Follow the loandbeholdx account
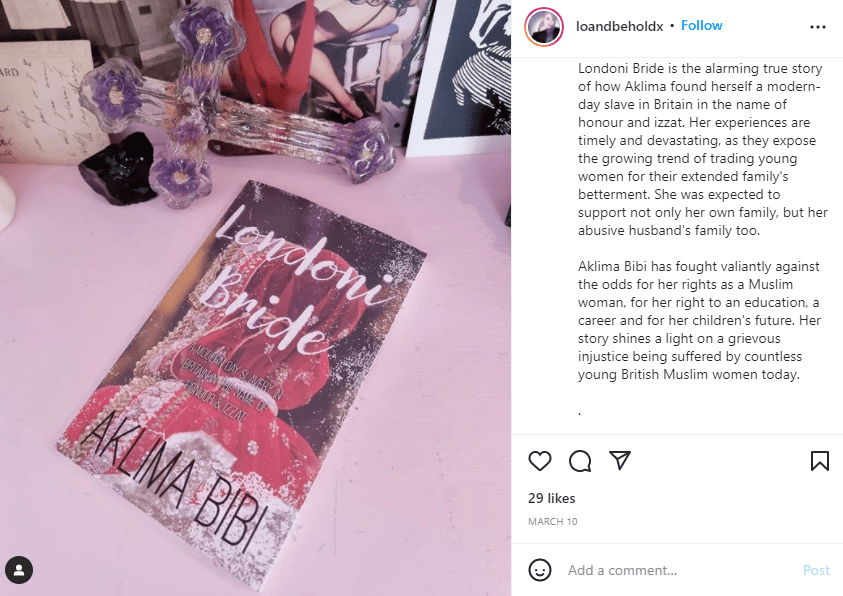Screen dimensions: 843x596 [702, 25]
